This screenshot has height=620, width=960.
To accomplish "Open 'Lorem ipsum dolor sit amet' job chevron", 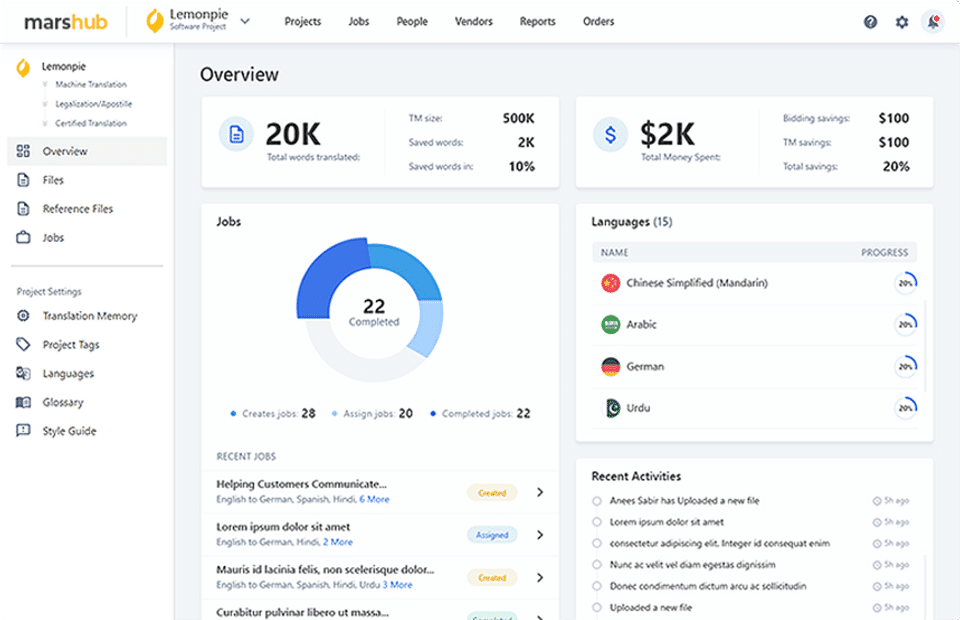I will click(540, 535).
